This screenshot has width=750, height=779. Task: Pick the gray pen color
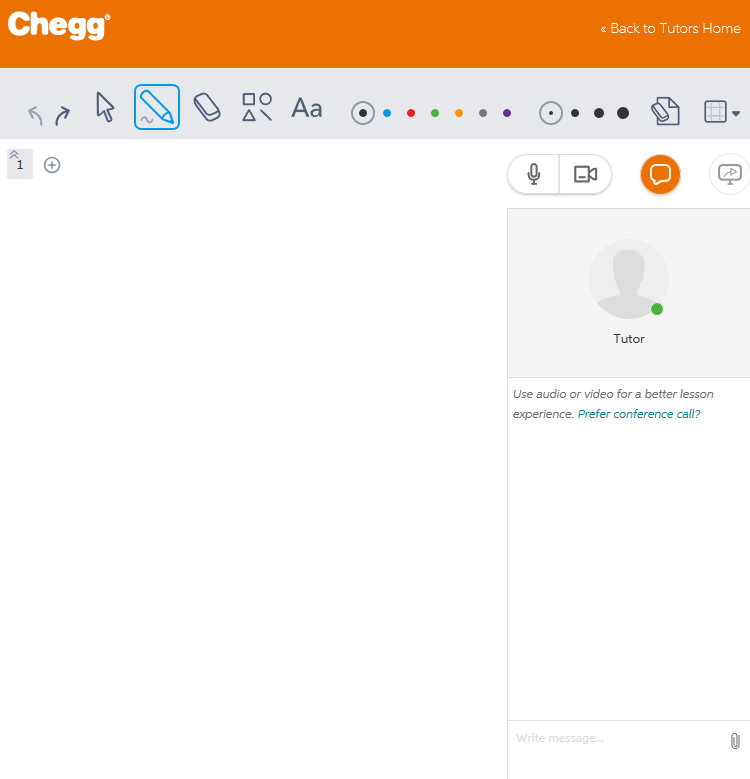483,113
